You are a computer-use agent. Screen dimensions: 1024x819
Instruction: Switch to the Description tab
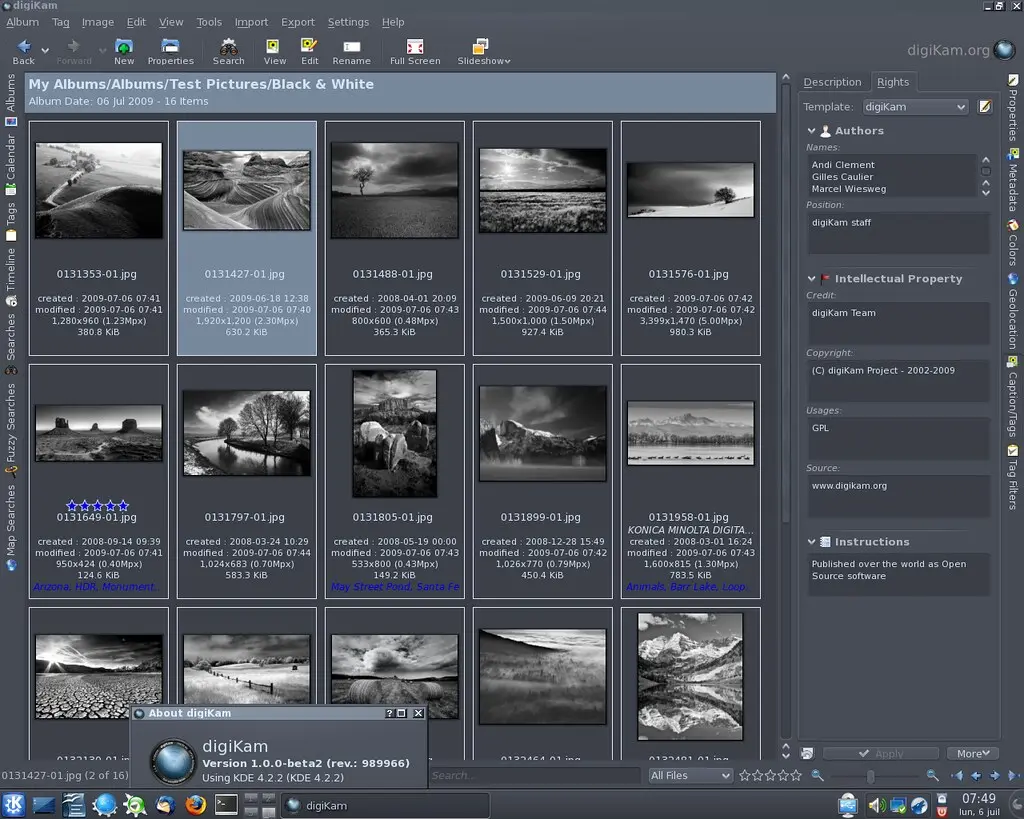point(833,82)
